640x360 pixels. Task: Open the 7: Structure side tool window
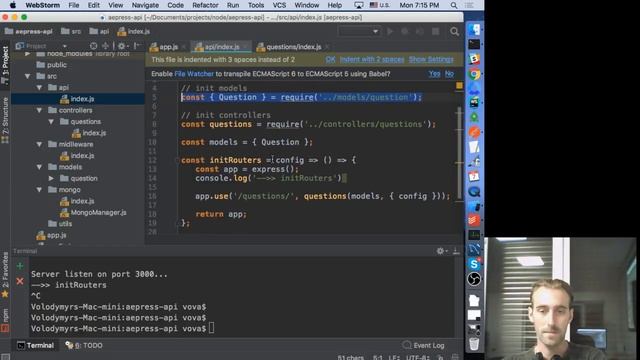[5, 120]
